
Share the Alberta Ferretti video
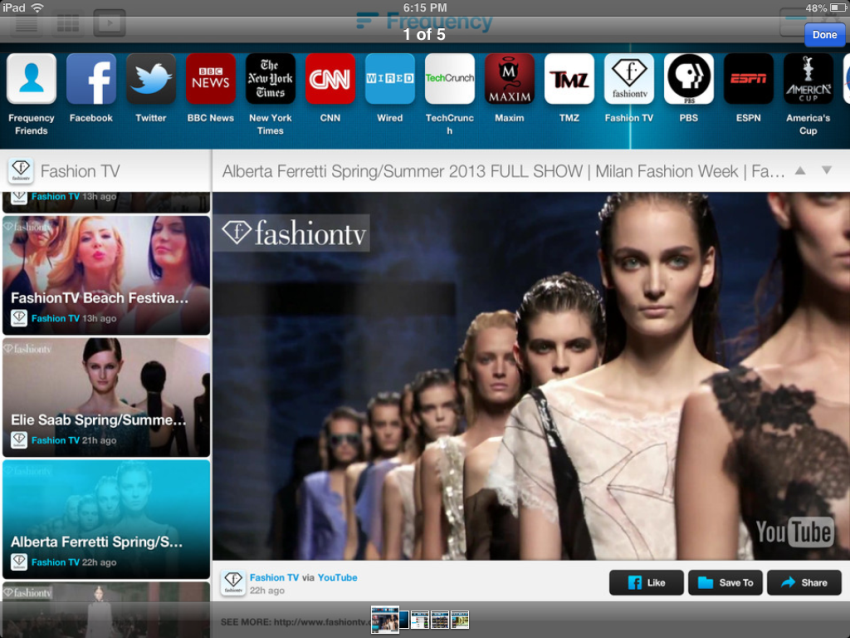[x=804, y=583]
